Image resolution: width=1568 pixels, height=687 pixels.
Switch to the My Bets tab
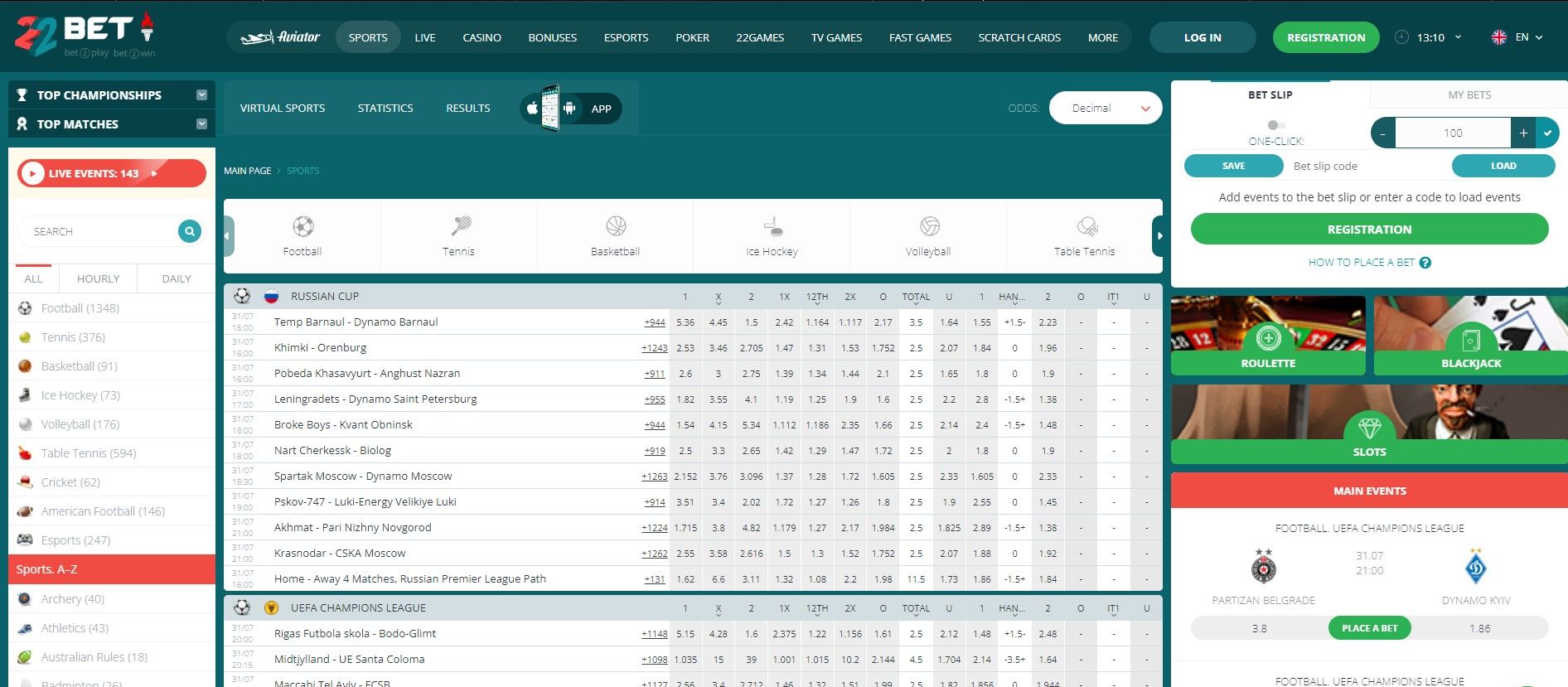tap(1469, 94)
